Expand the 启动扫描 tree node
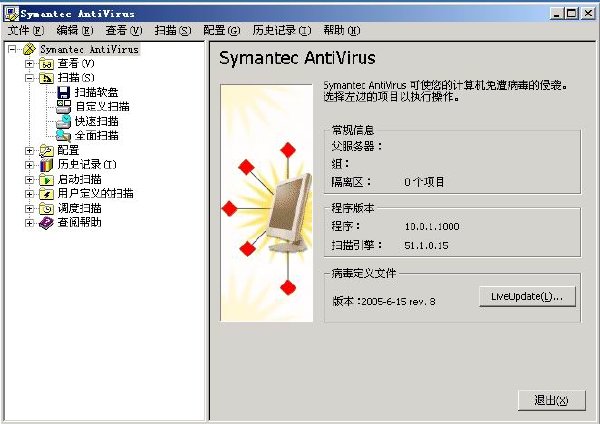 pyautogui.click(x=29, y=179)
